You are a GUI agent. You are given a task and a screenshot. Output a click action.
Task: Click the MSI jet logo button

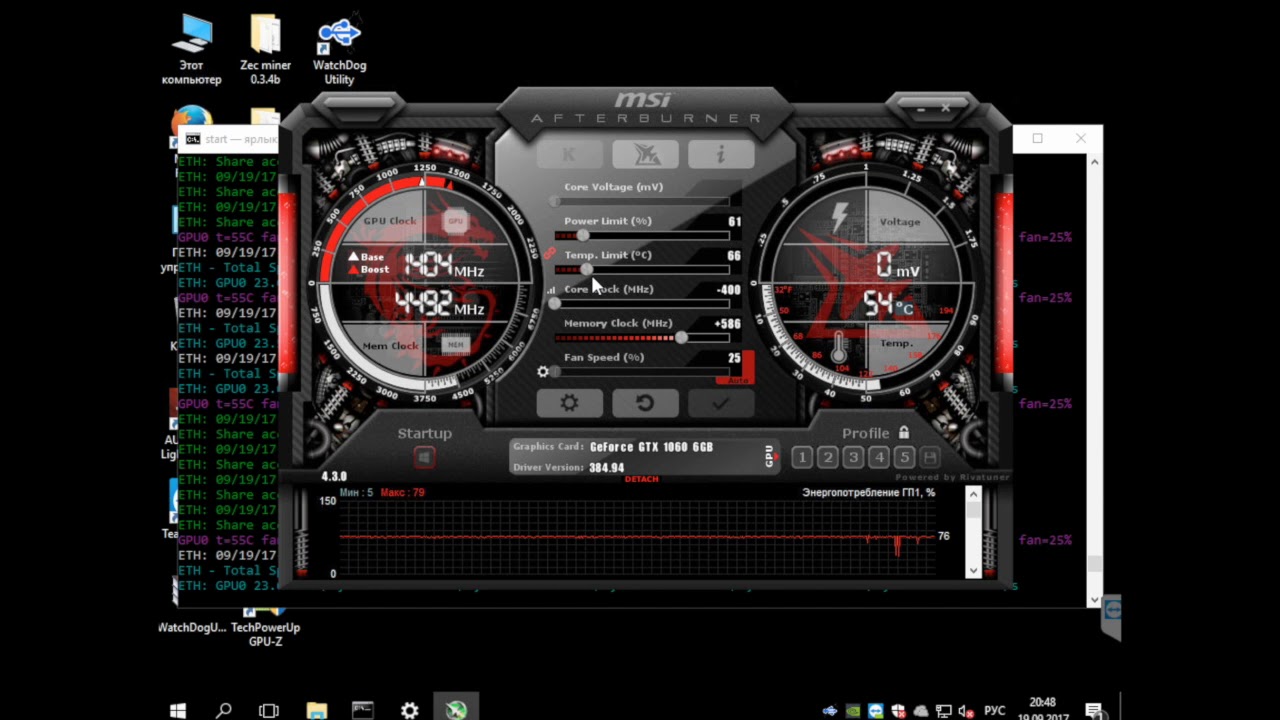pos(645,154)
